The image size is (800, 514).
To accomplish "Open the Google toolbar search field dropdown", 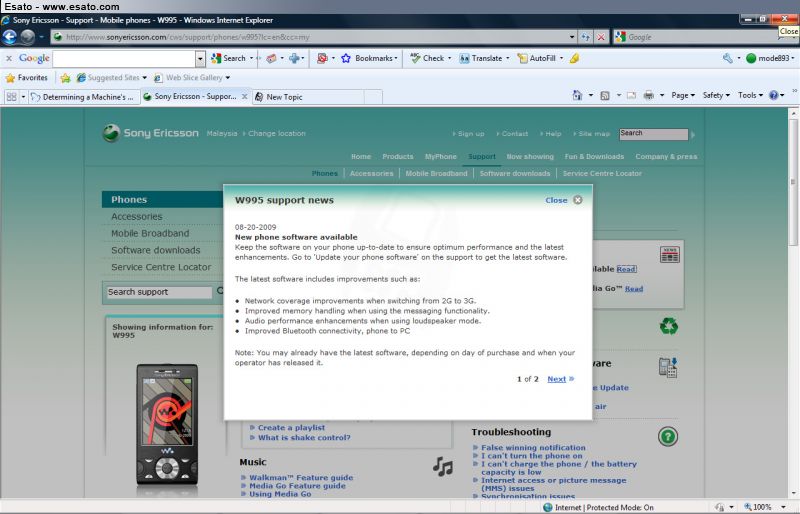I will point(200,59).
